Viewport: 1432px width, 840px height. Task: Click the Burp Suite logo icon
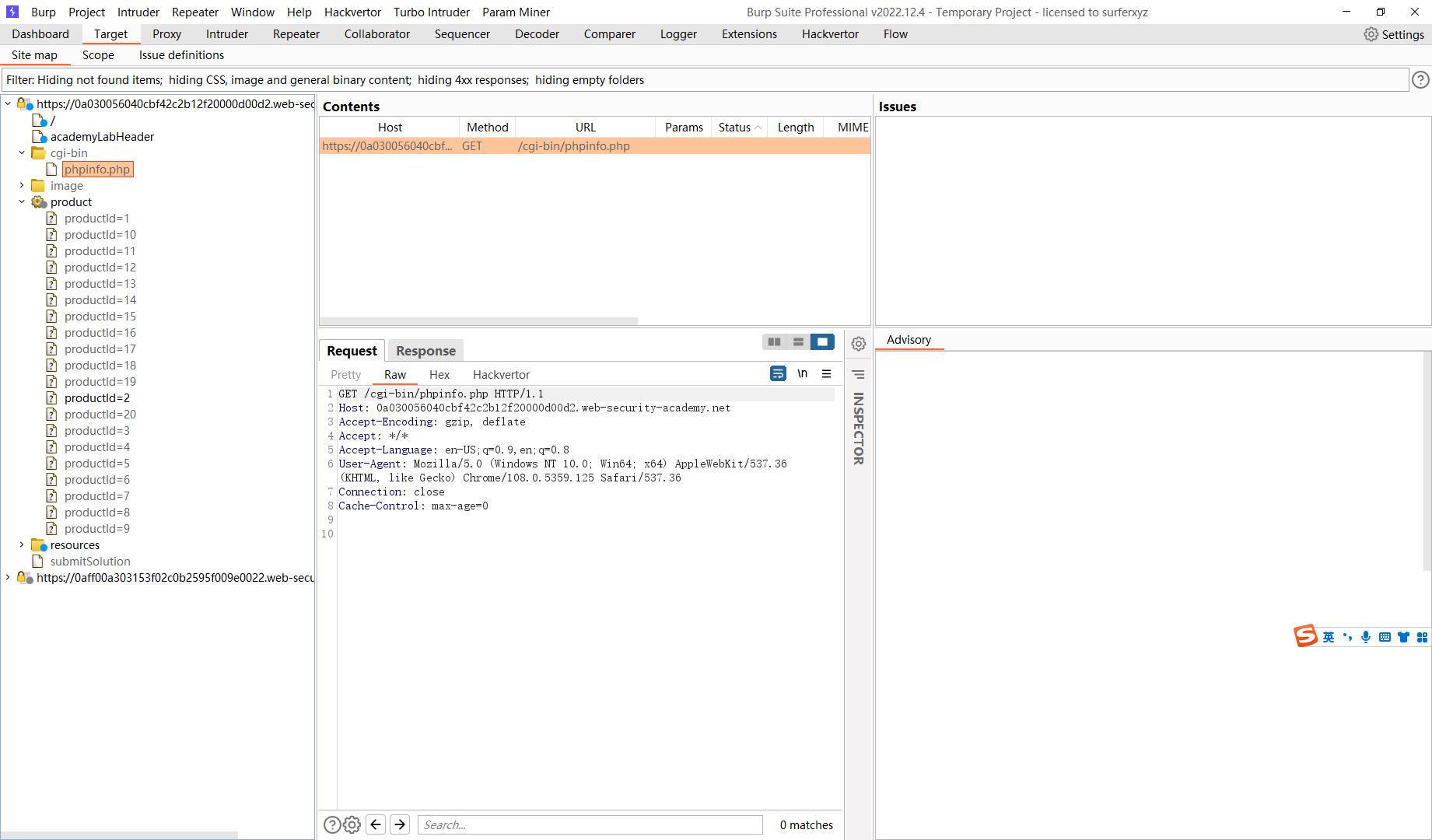tap(12, 12)
